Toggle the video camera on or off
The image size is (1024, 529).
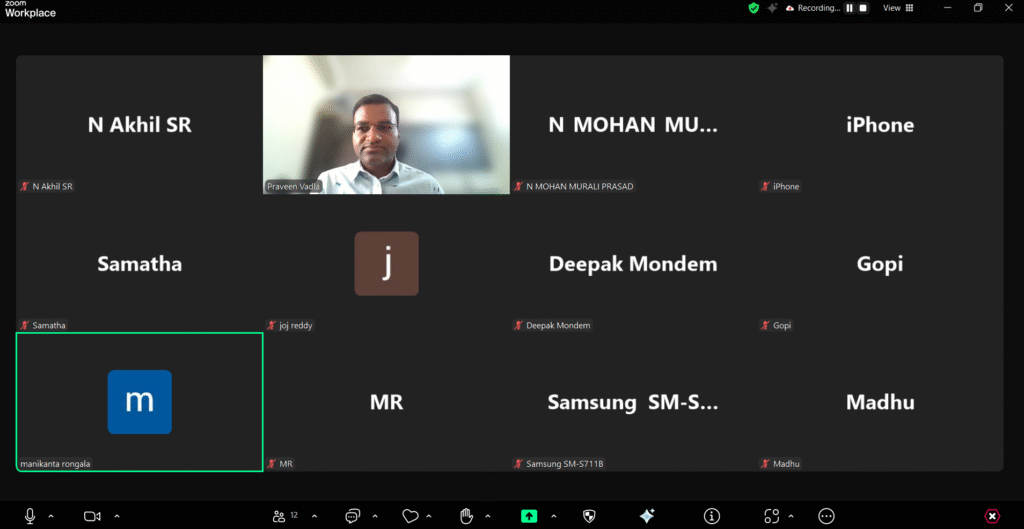92,516
